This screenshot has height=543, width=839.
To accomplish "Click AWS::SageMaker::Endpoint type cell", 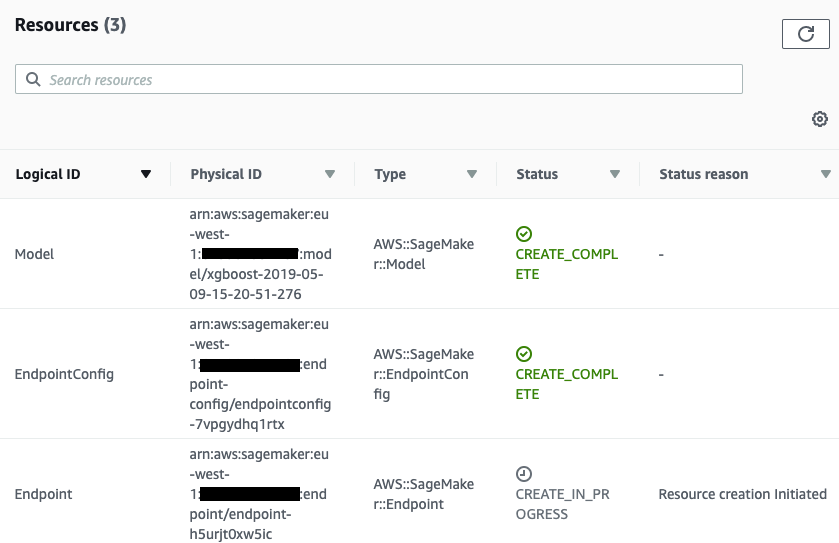I will pyautogui.click(x=424, y=494).
